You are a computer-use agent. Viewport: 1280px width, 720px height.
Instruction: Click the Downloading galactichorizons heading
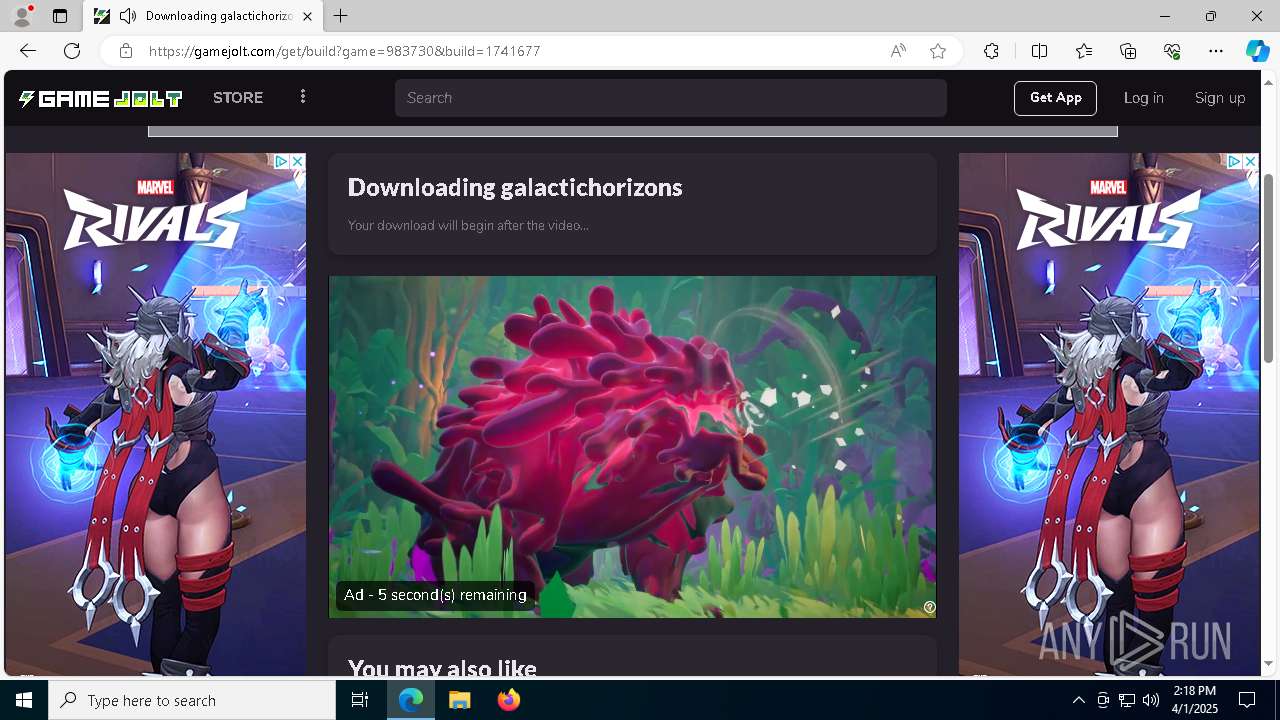515,187
